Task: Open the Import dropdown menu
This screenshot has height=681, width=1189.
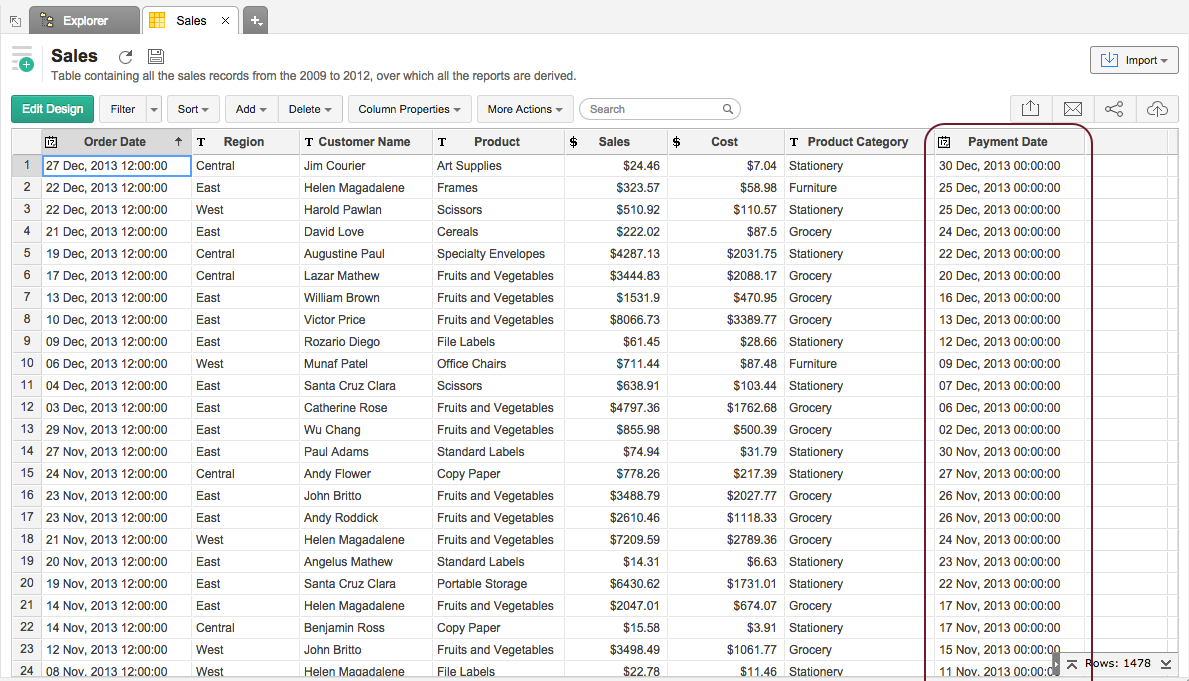Action: coord(1133,60)
